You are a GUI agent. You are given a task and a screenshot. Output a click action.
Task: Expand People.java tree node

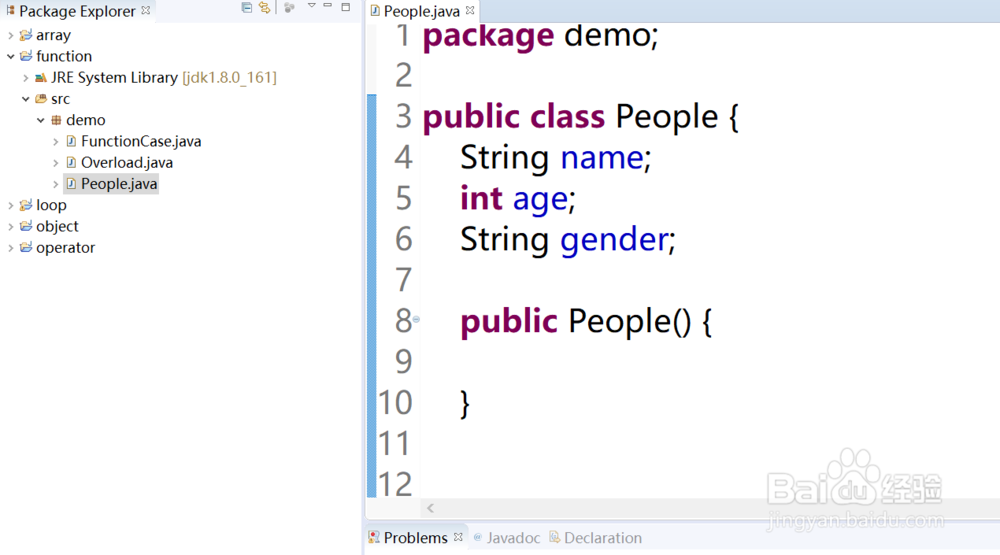pyautogui.click(x=55, y=184)
